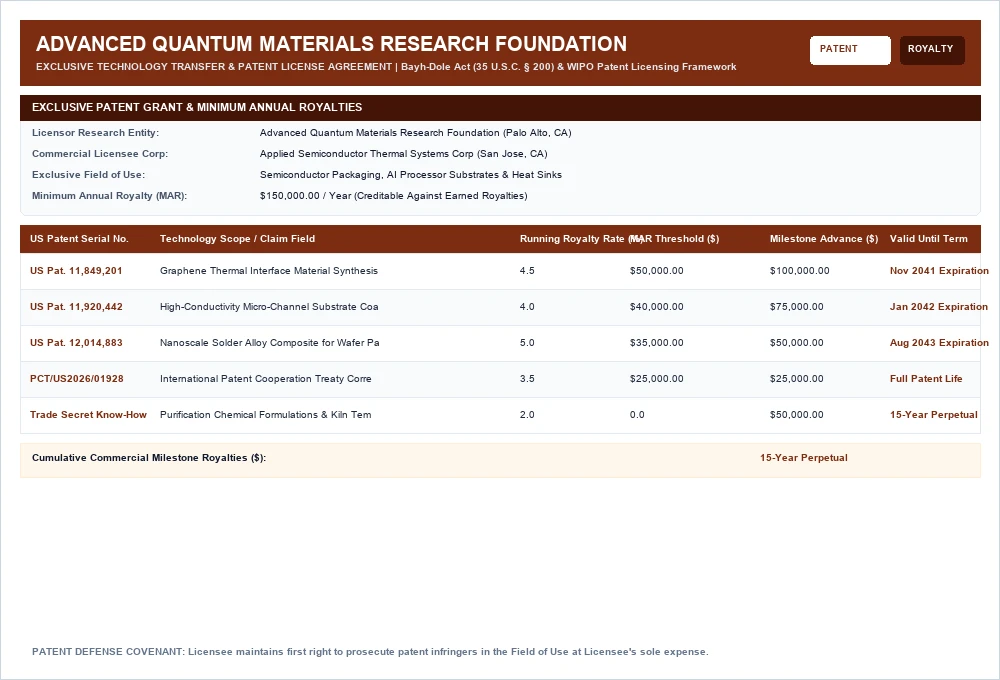
Task: Select the $35,000.00 MAR threshold
Action: (x=656, y=343)
